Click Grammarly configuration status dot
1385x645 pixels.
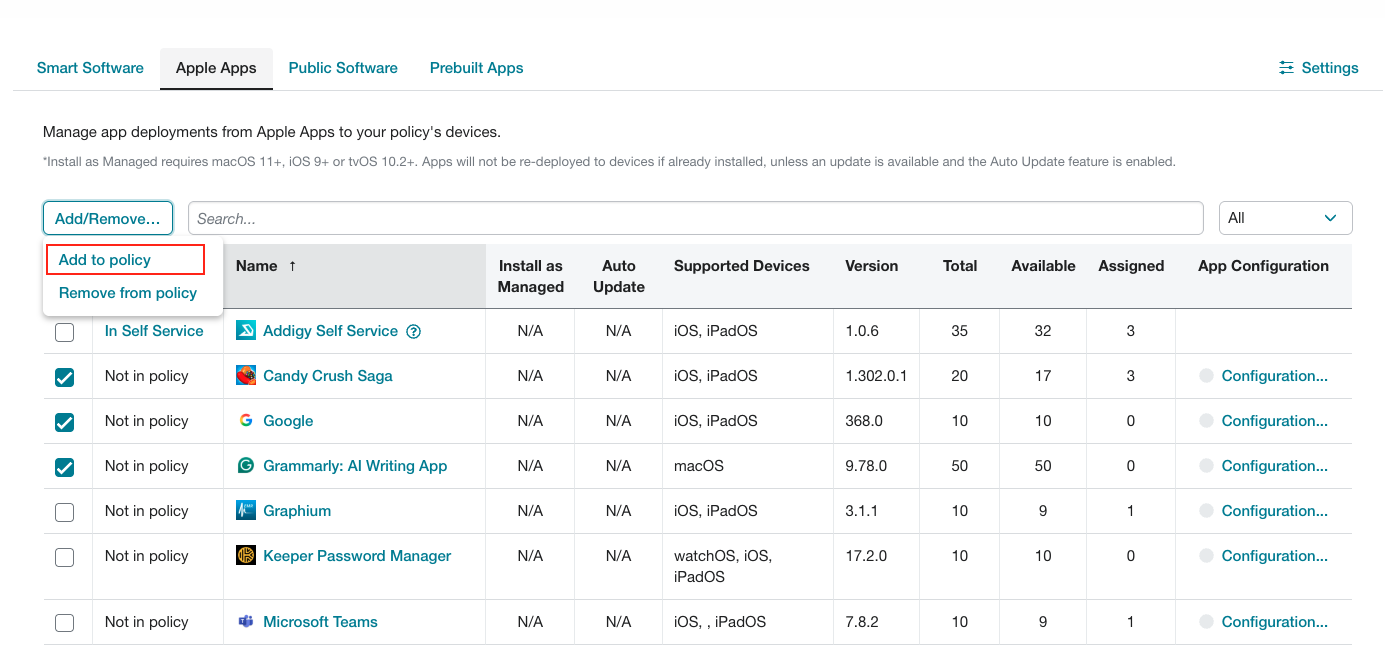pyautogui.click(x=1206, y=466)
